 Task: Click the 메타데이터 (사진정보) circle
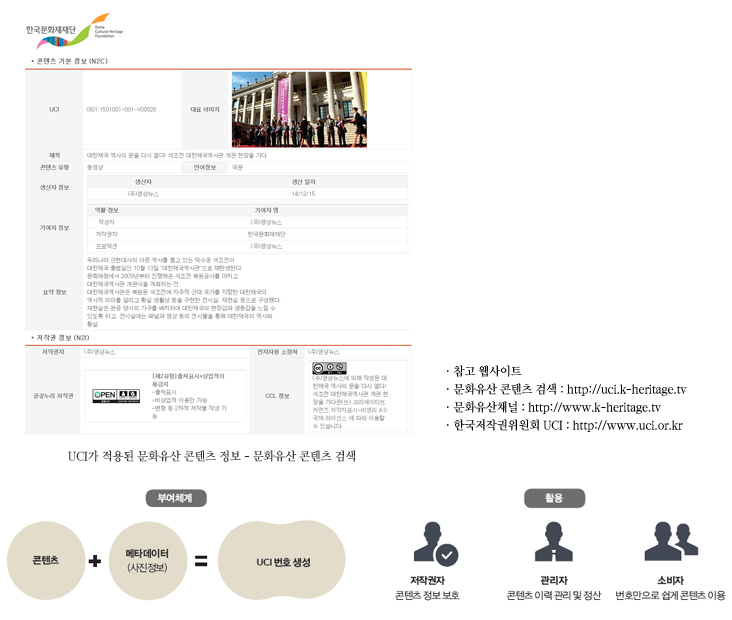pyautogui.click(x=148, y=560)
